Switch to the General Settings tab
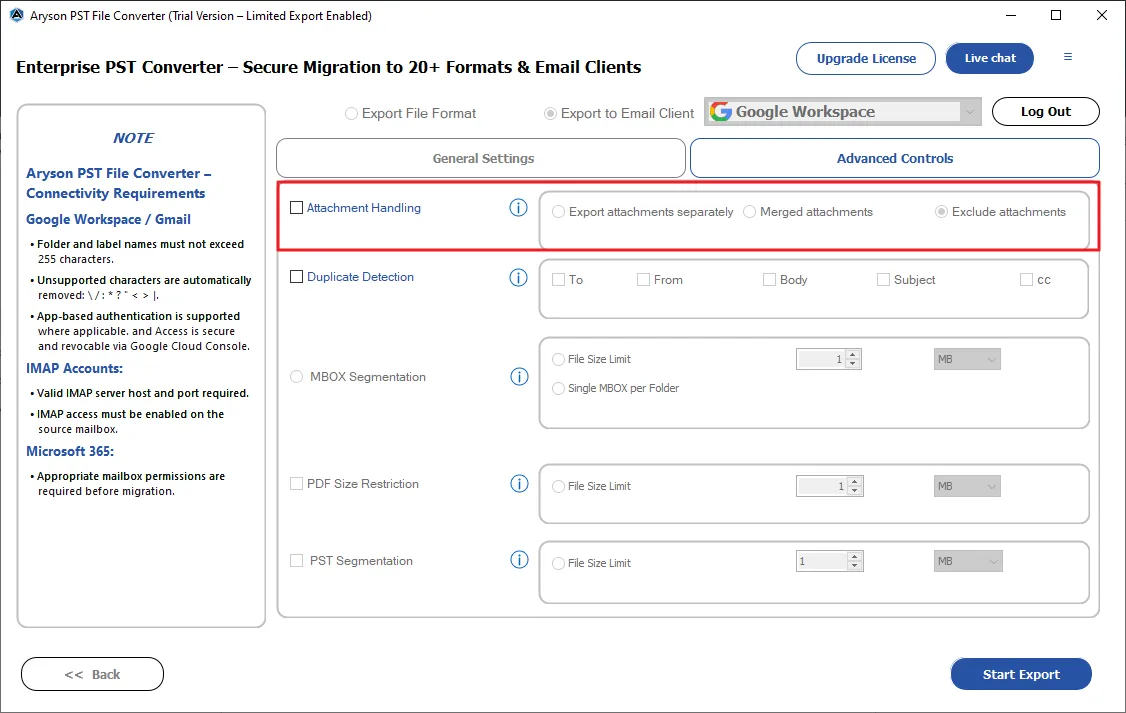Viewport: 1126px width, 713px height. [x=481, y=158]
